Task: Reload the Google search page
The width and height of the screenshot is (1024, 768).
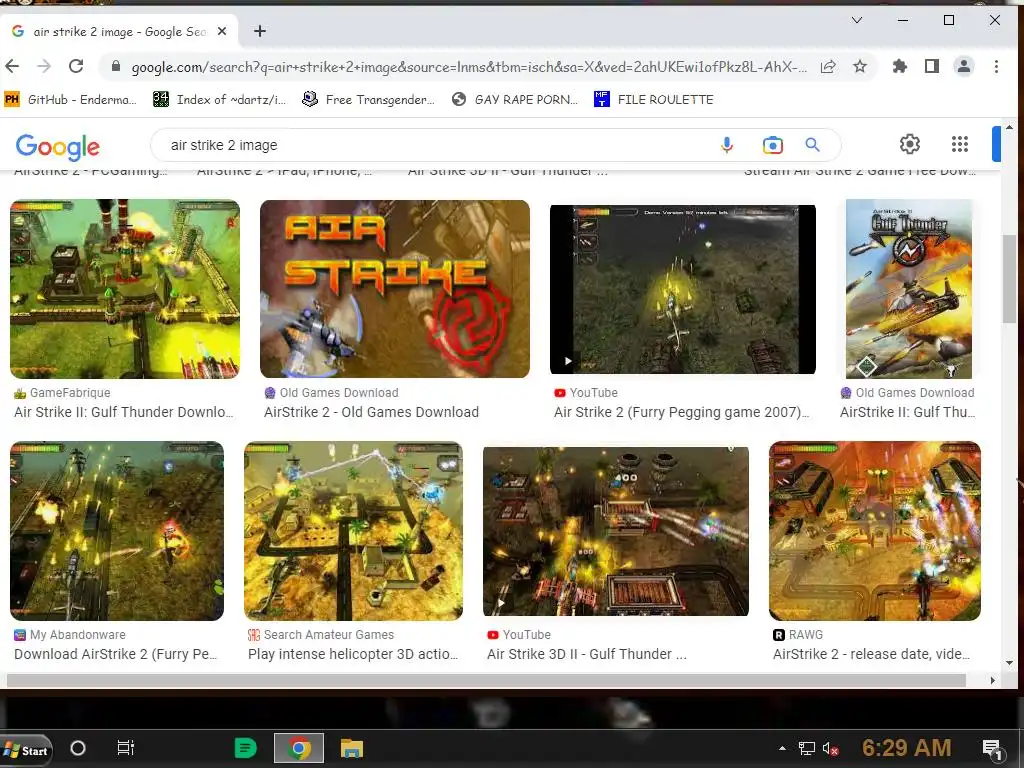Action: point(76,66)
